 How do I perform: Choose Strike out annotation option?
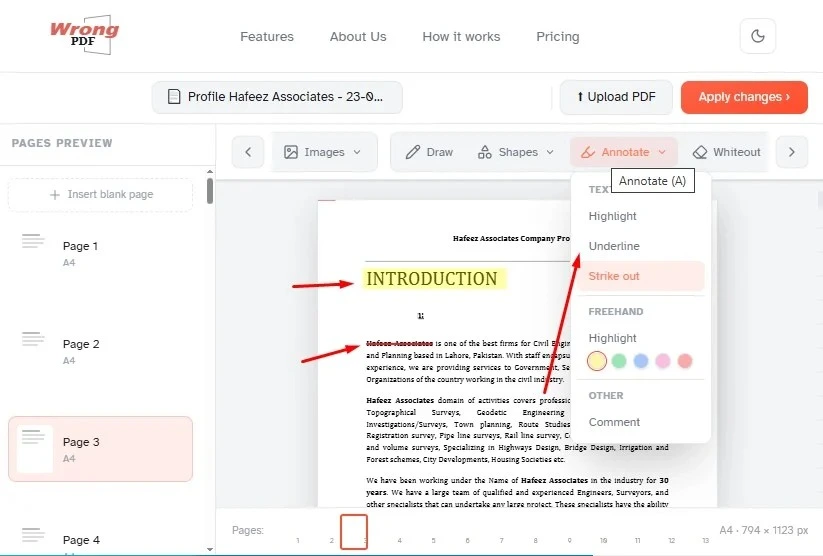640,276
